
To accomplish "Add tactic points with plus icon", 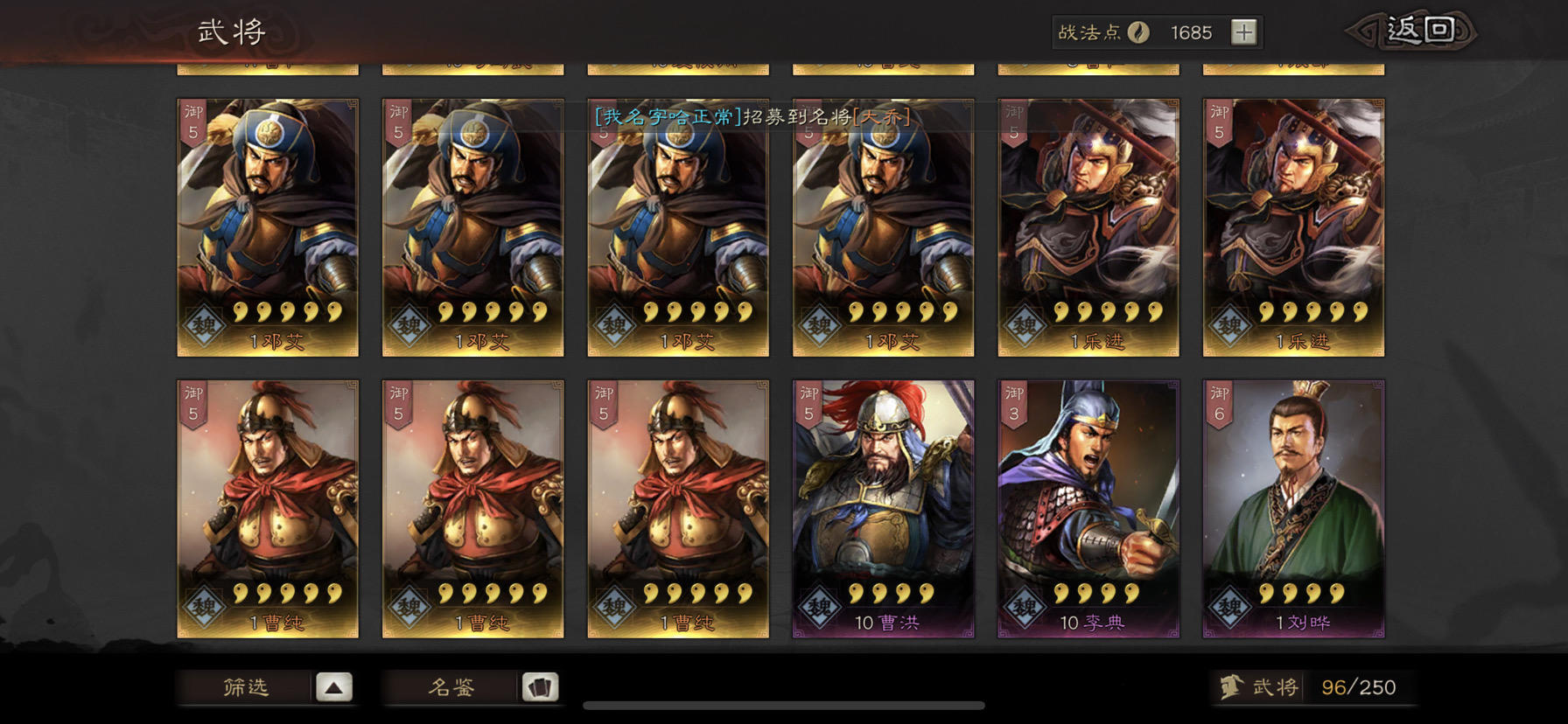I will pyautogui.click(x=1243, y=32).
